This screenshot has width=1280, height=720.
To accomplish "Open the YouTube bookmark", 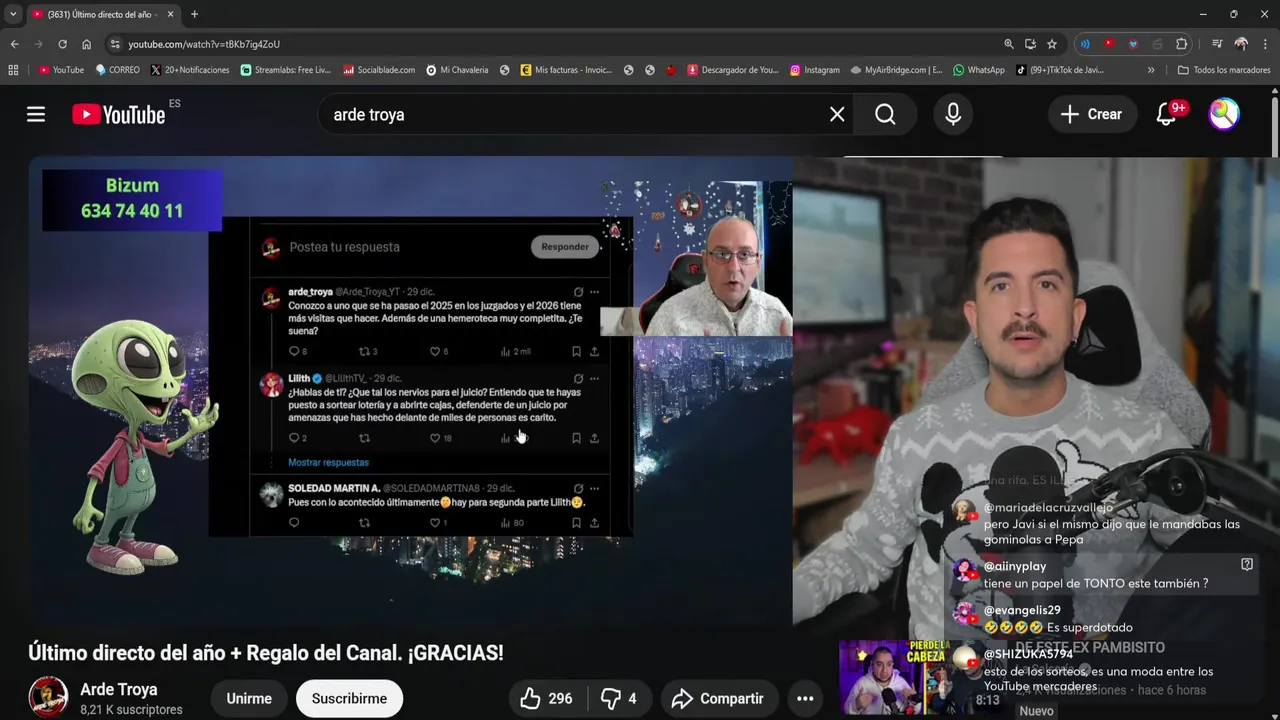I will pyautogui.click(x=61, y=70).
